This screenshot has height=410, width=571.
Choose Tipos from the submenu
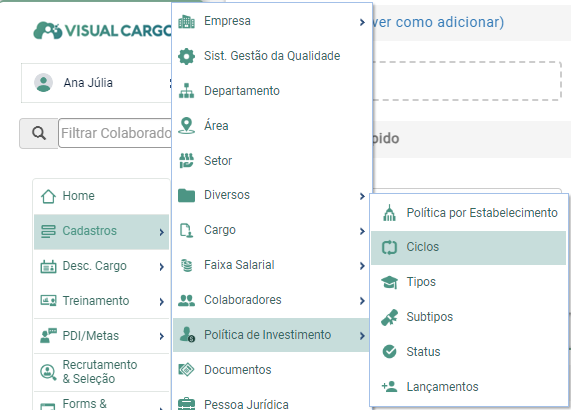pos(468,282)
